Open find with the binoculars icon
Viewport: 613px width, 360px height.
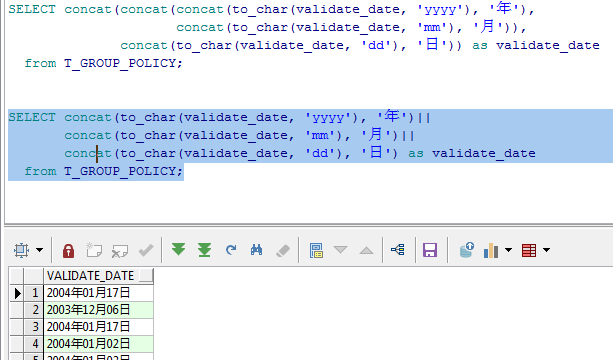256,250
